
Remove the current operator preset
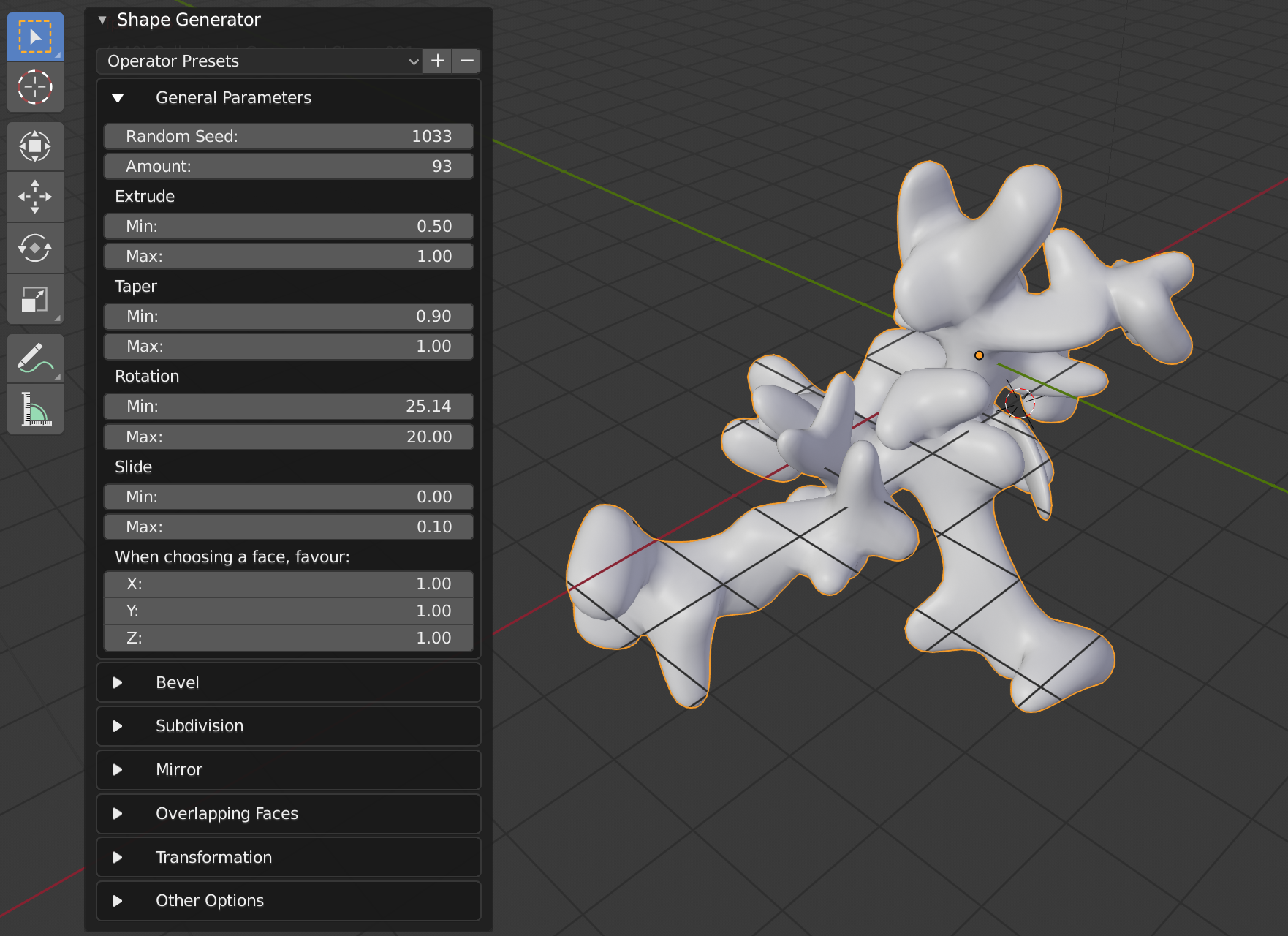coord(466,61)
